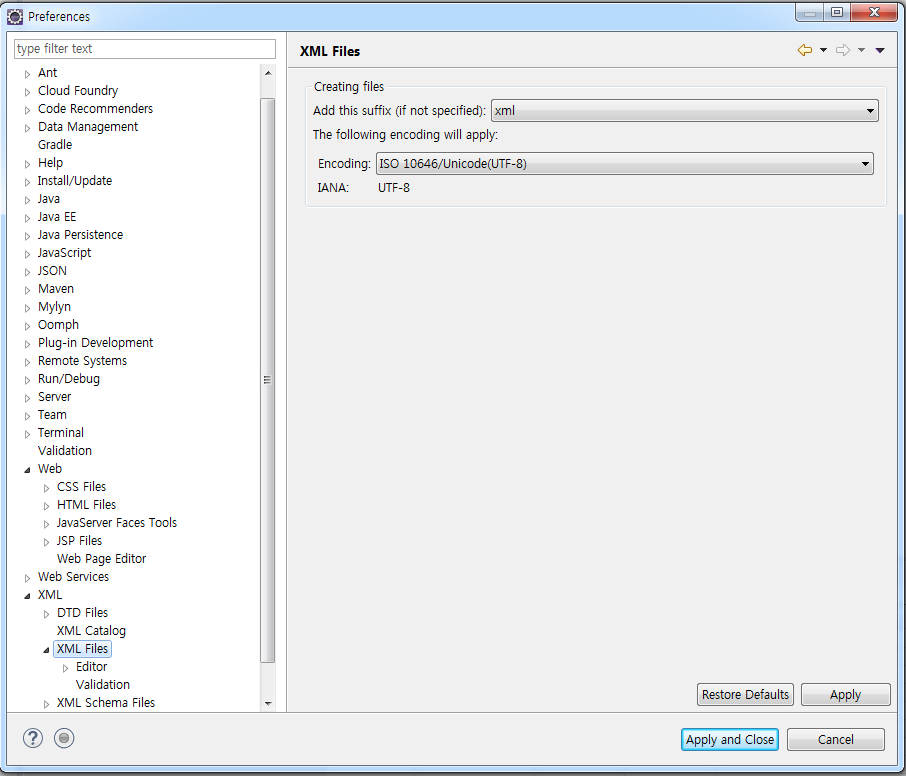
Task: Collapse the Web tree node
Action: click(x=27, y=470)
